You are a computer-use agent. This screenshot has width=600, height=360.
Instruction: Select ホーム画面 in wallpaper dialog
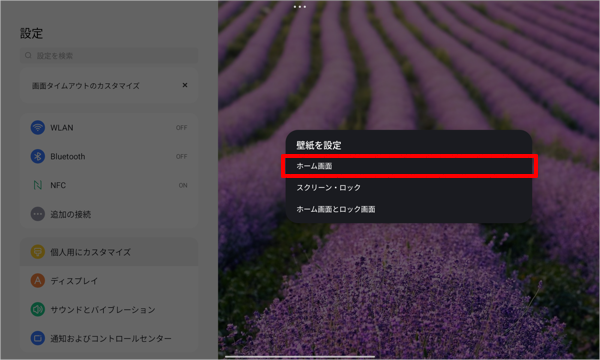point(409,166)
